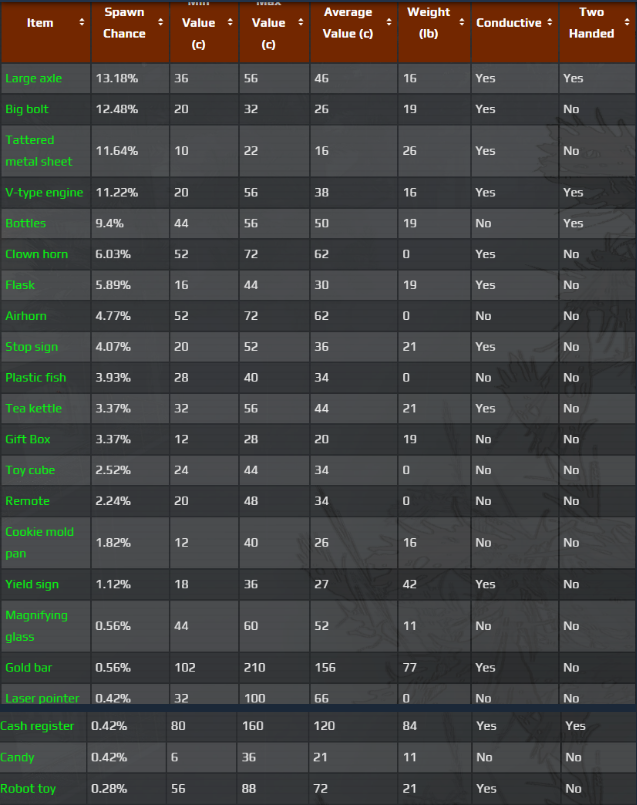Open the Cash register link
637x805 pixels.
click(x=37, y=726)
